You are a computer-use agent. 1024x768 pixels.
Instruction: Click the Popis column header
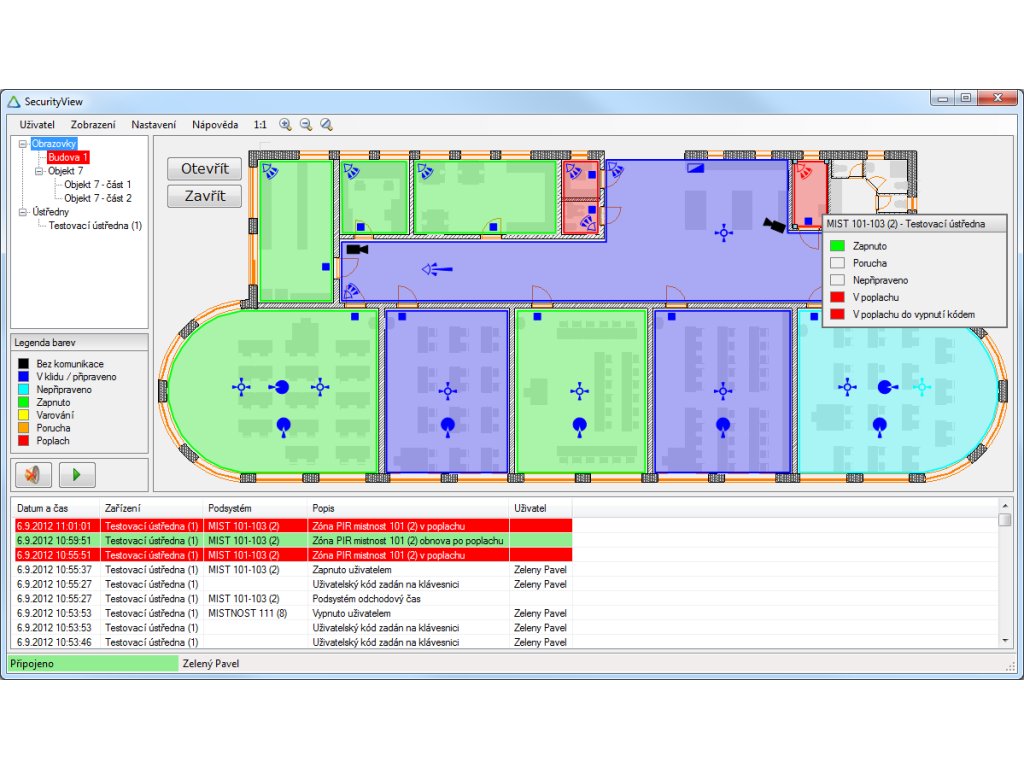pyautogui.click(x=408, y=508)
